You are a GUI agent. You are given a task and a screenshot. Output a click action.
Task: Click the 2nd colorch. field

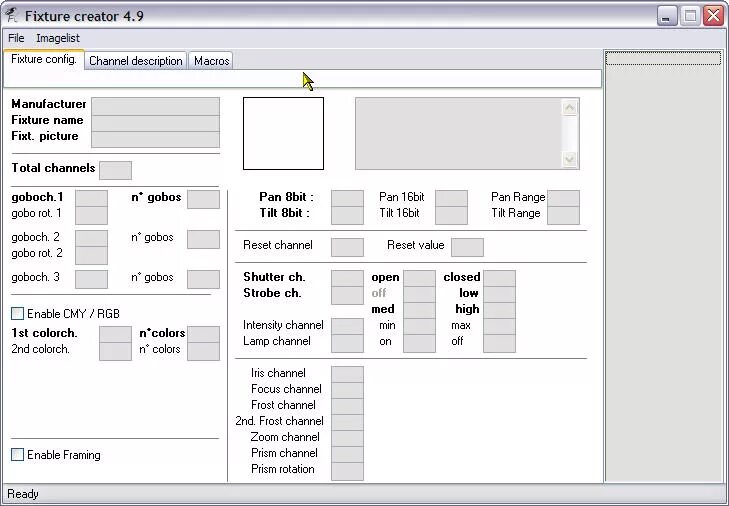(115, 352)
